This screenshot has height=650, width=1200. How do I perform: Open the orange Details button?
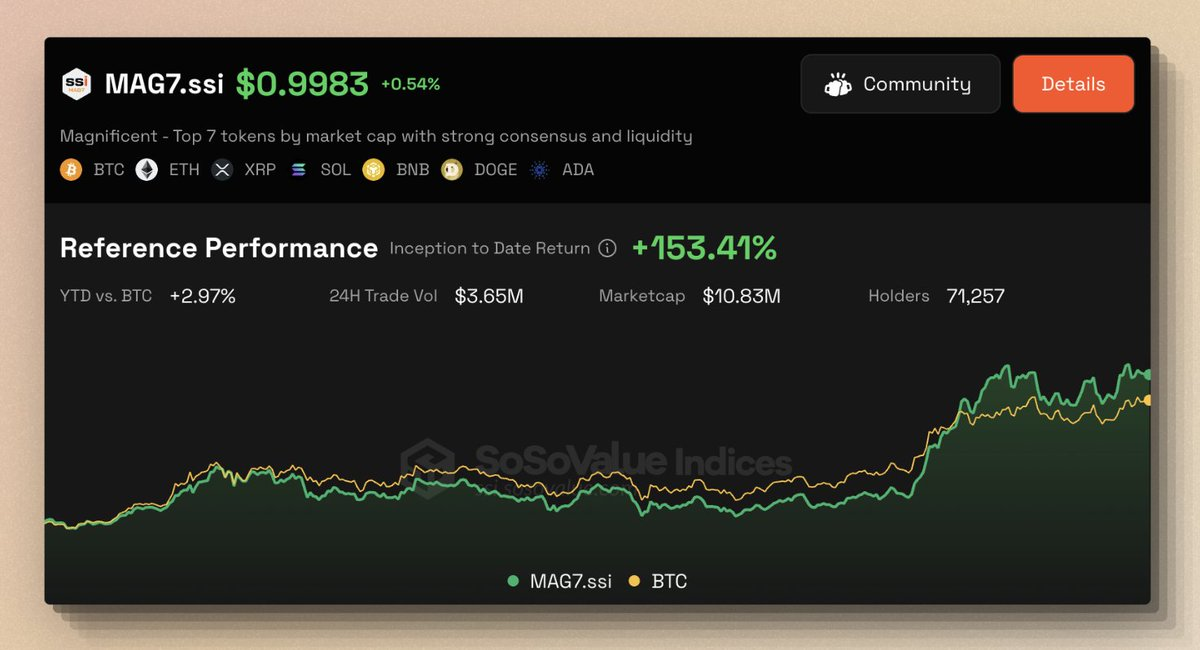tap(1073, 84)
